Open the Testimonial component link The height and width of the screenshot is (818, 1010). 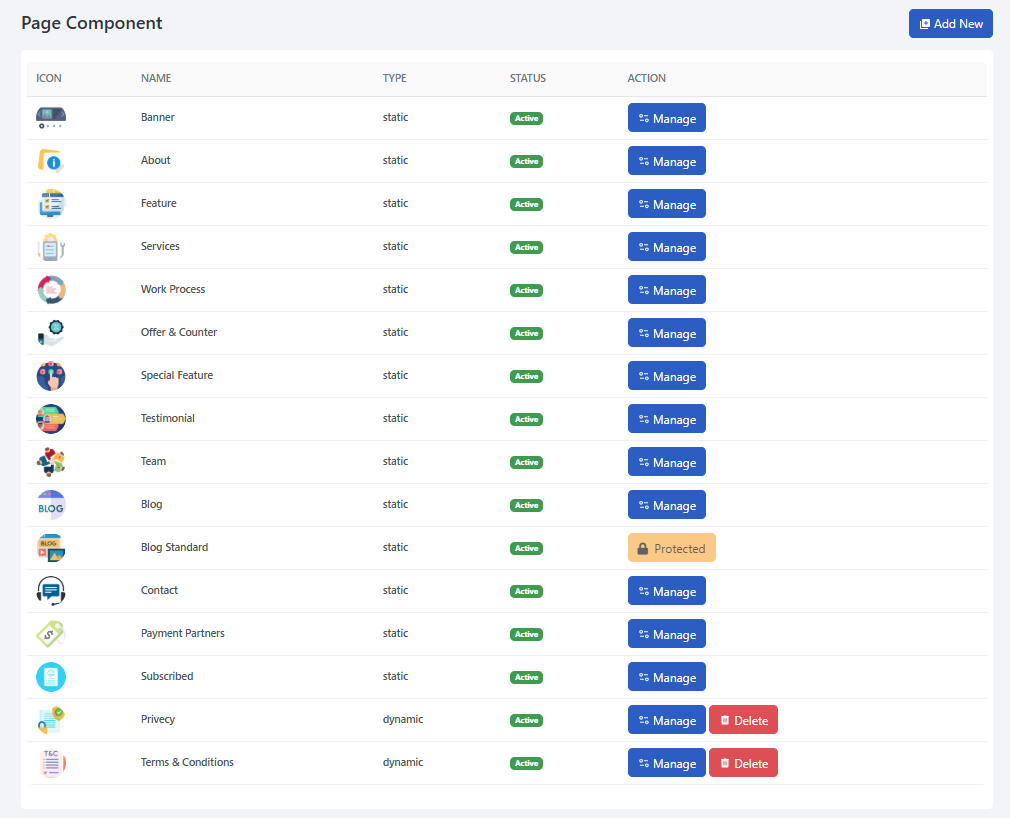click(x=167, y=418)
